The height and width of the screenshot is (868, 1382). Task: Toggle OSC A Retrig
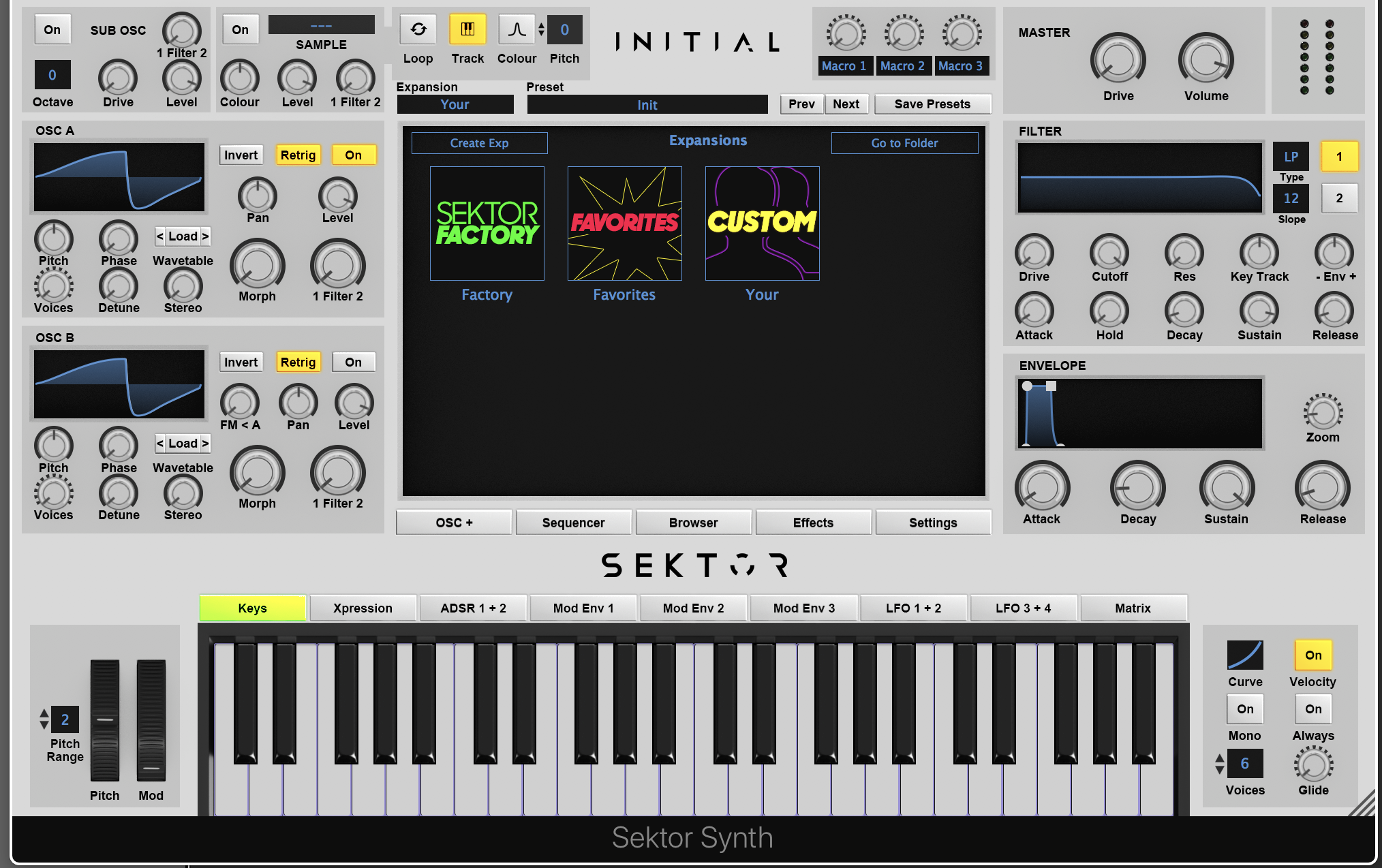click(298, 155)
